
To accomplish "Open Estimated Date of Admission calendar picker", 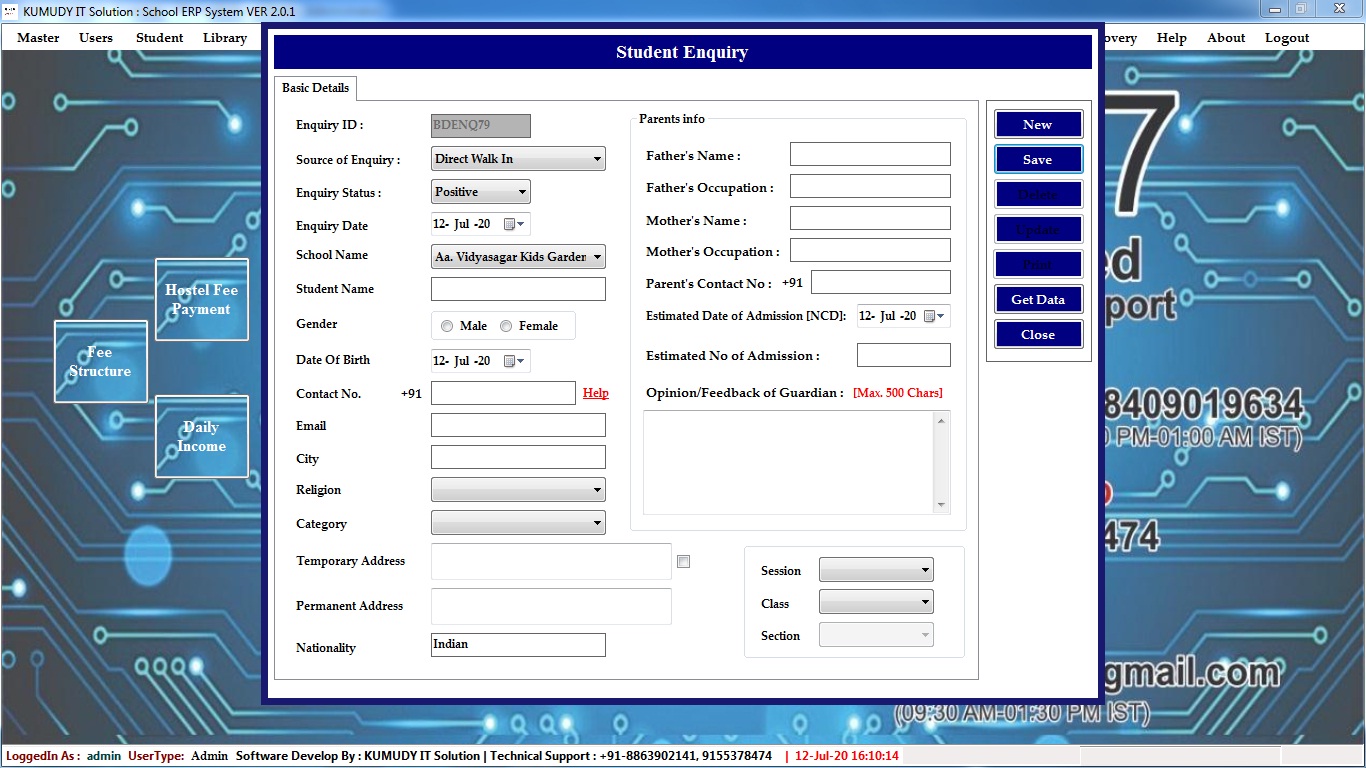I will point(934,316).
